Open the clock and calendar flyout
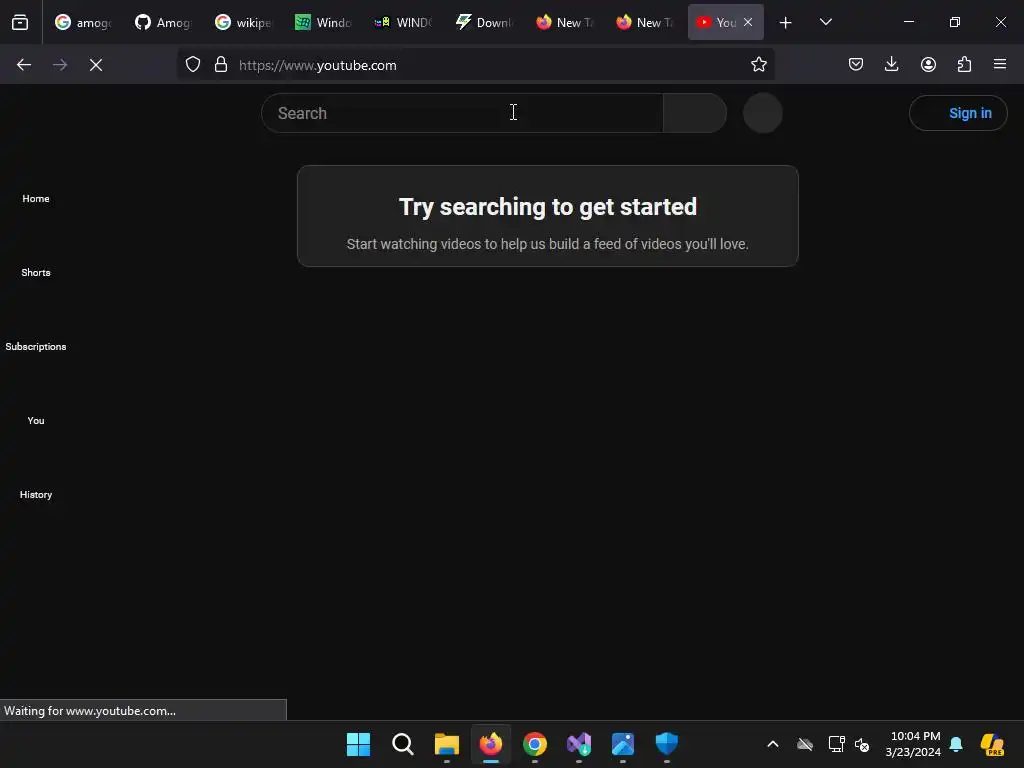Screen dimensions: 1024x768 [913, 744]
